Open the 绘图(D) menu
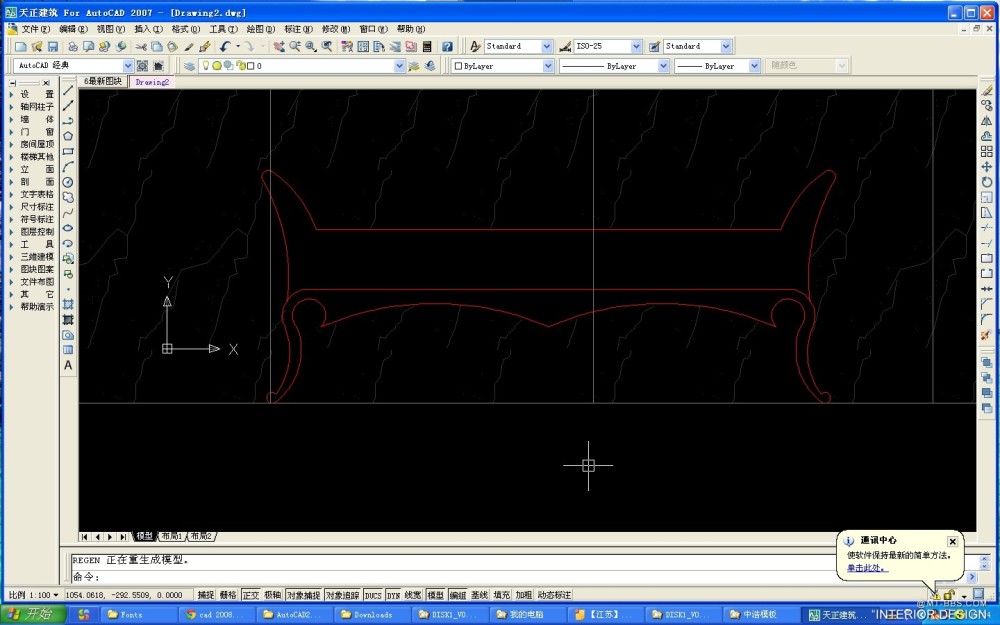The width and height of the screenshot is (1000, 625). (x=260, y=29)
